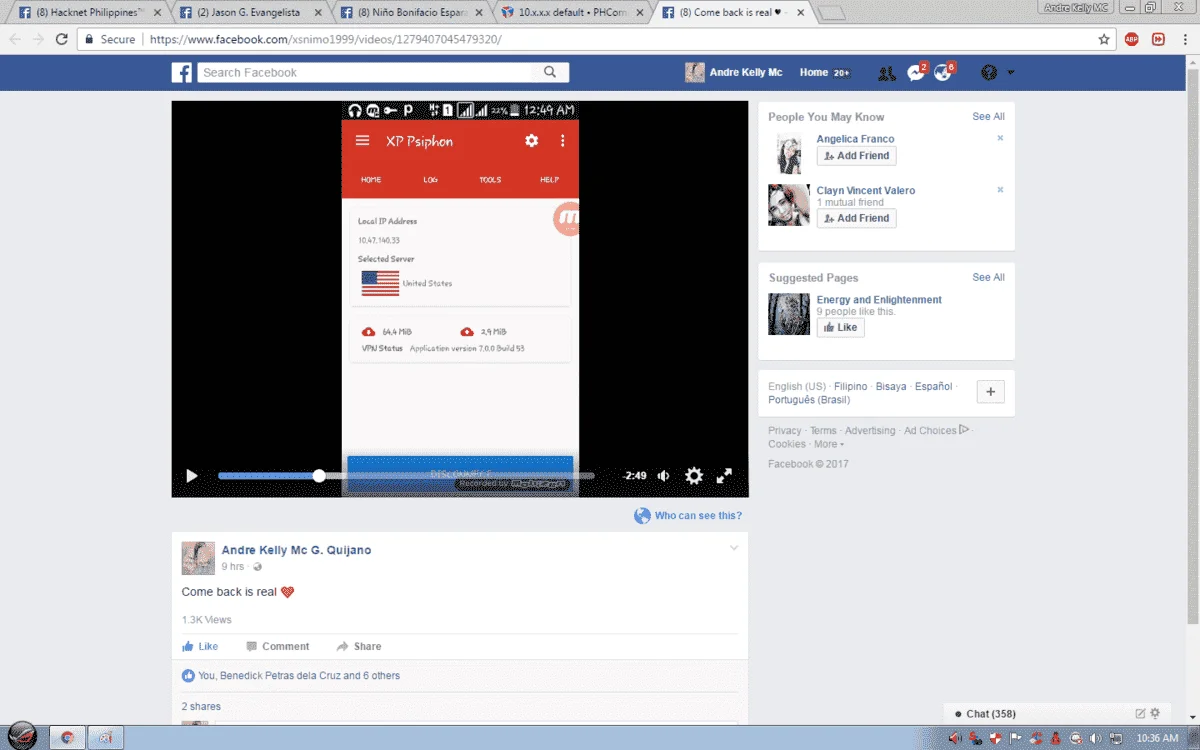Open the account dropdown arrow in header
The height and width of the screenshot is (750, 1200).
tap(1011, 73)
